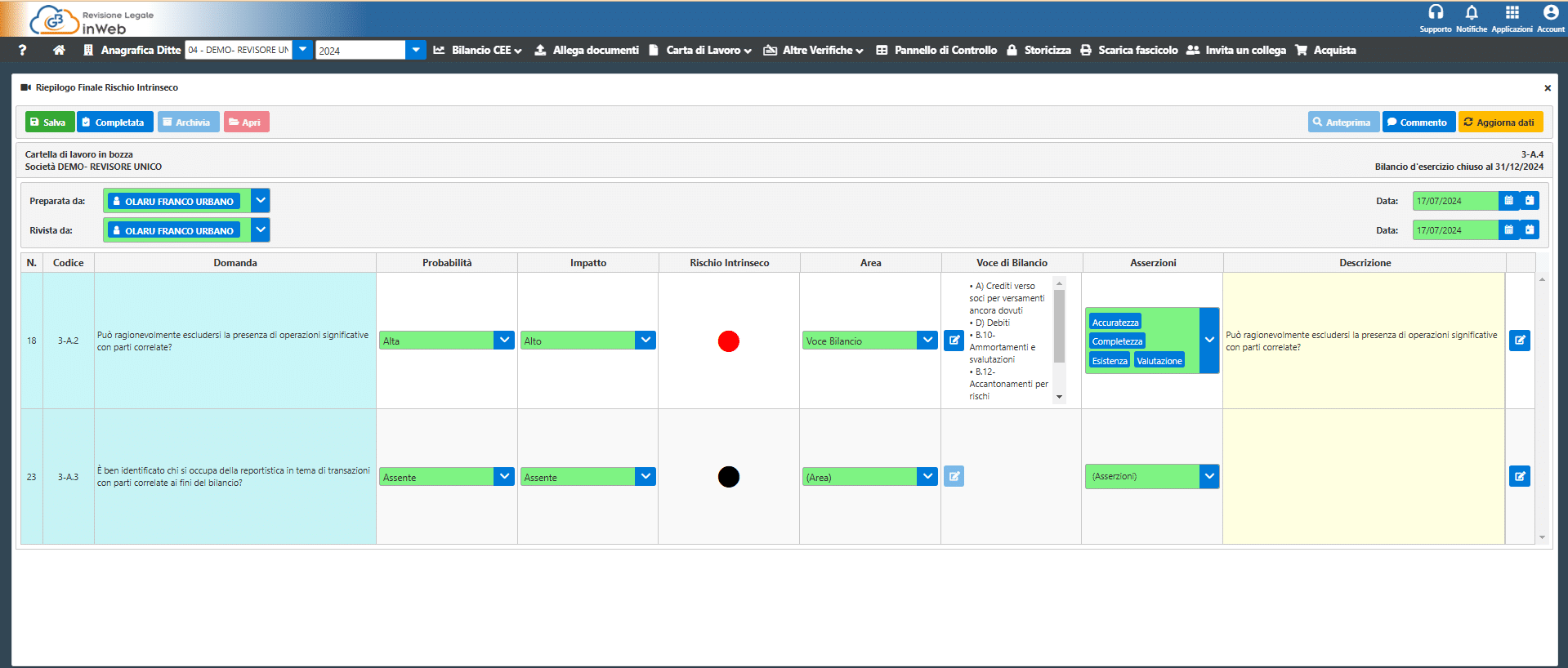
Task: Open year 2024 dropdown
Action: click(x=416, y=50)
